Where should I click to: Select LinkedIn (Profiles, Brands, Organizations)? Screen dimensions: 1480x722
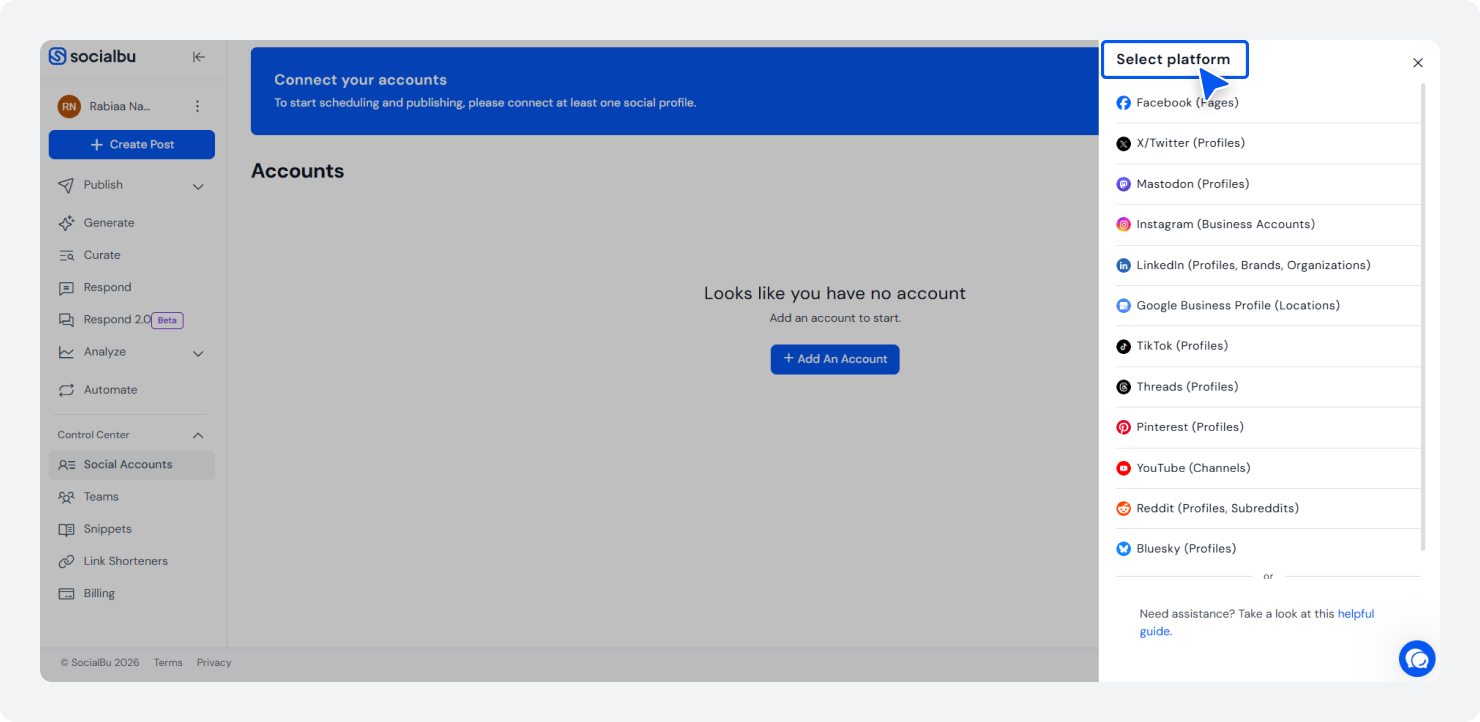click(x=1268, y=265)
